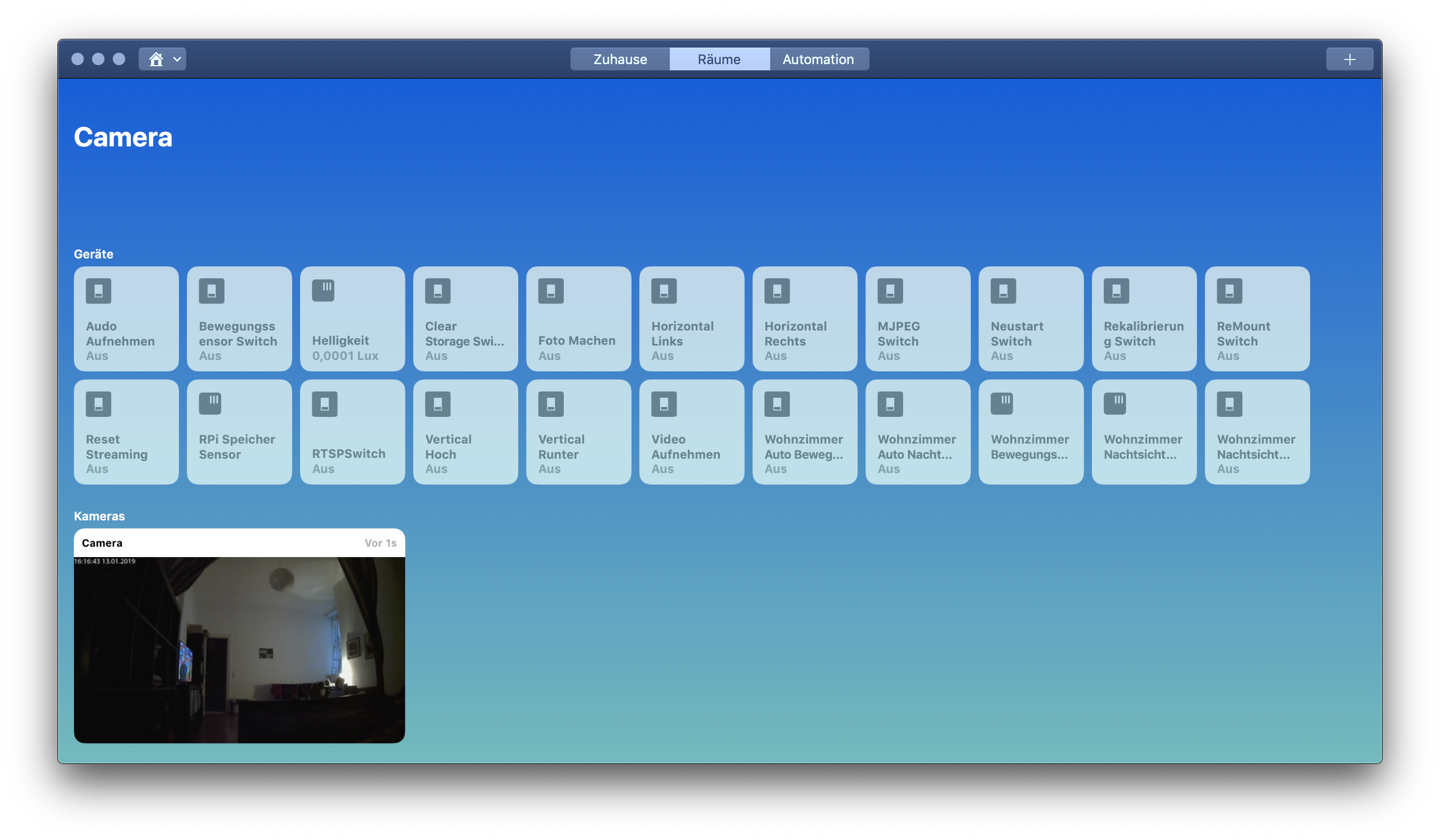Image resolution: width=1440 pixels, height=840 pixels.
Task: Turn on the Video Aufnehmen tile
Action: coord(692,432)
